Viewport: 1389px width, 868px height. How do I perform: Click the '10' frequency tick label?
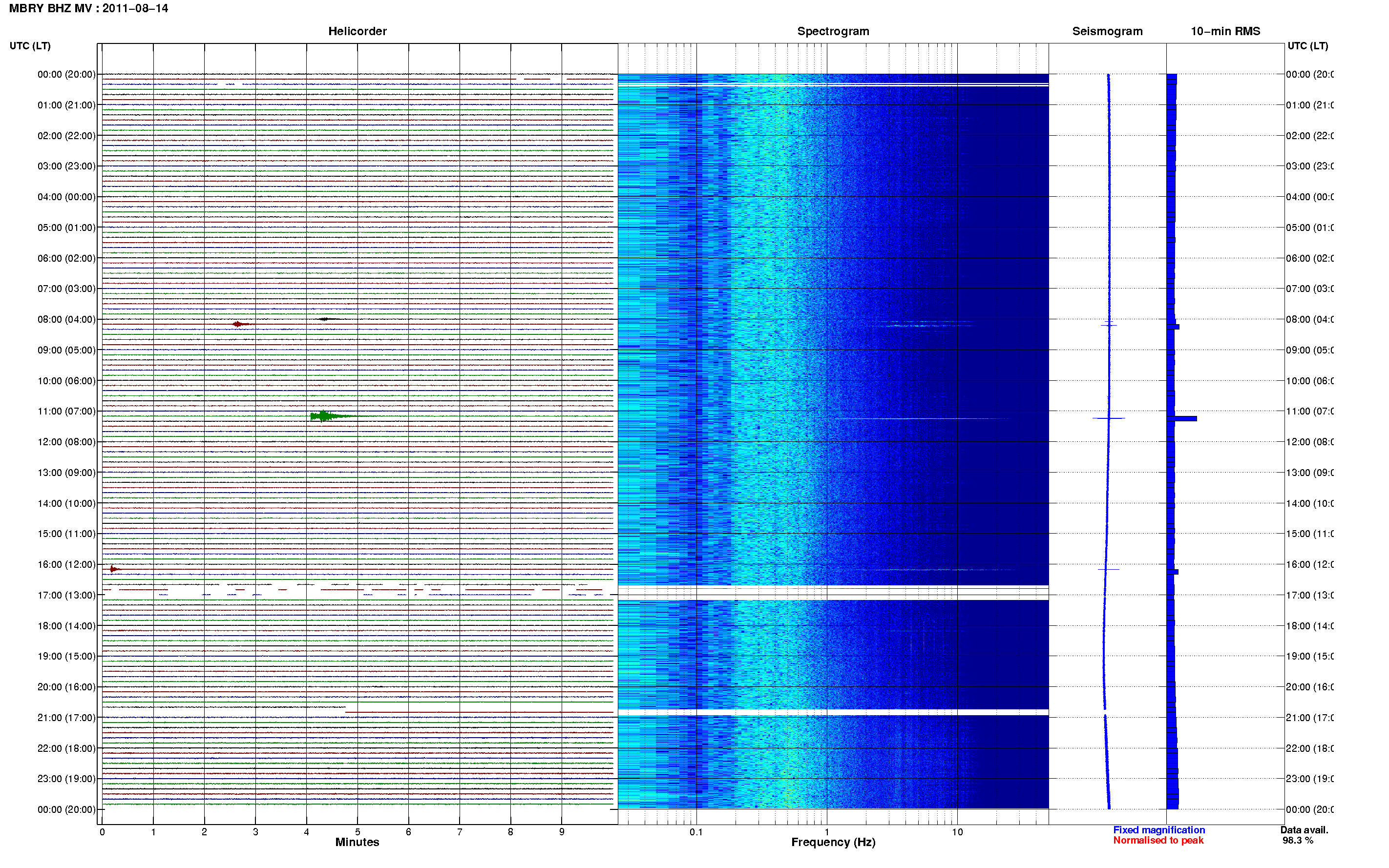pos(957,832)
